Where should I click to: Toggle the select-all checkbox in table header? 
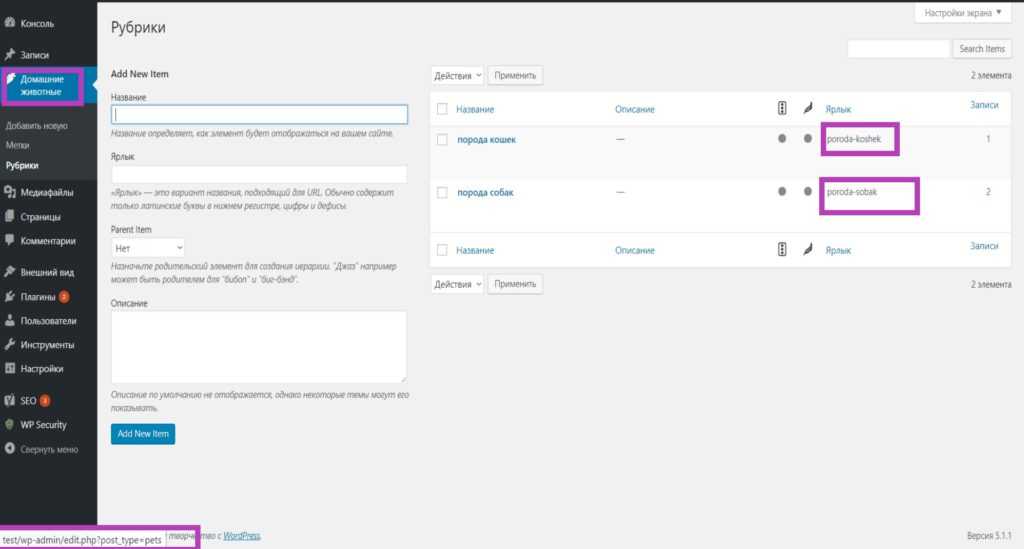[442, 109]
